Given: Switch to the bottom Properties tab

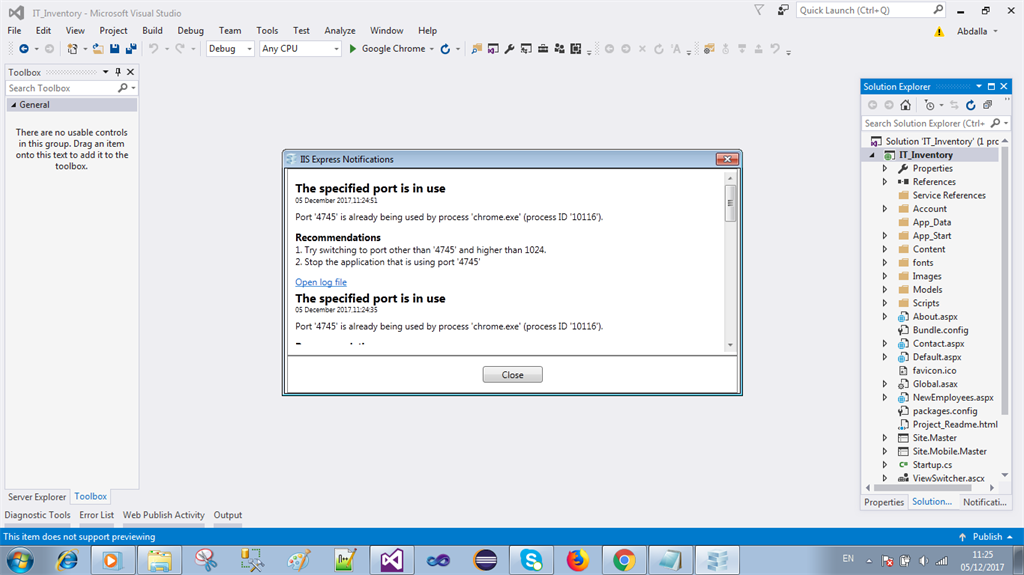Looking at the screenshot, I should click(x=884, y=502).
